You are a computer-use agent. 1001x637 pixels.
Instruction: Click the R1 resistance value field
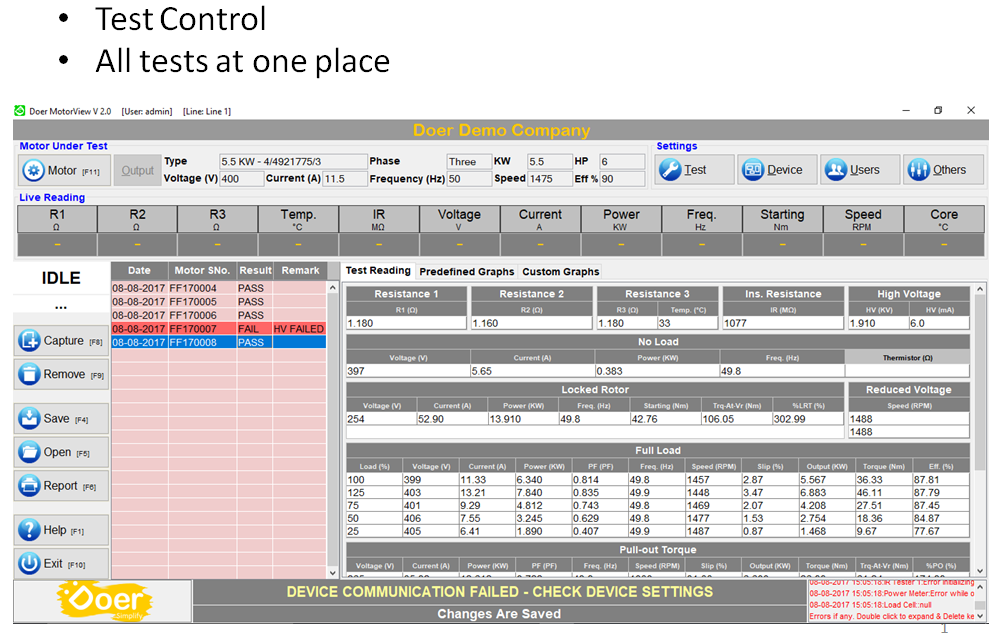click(405, 324)
